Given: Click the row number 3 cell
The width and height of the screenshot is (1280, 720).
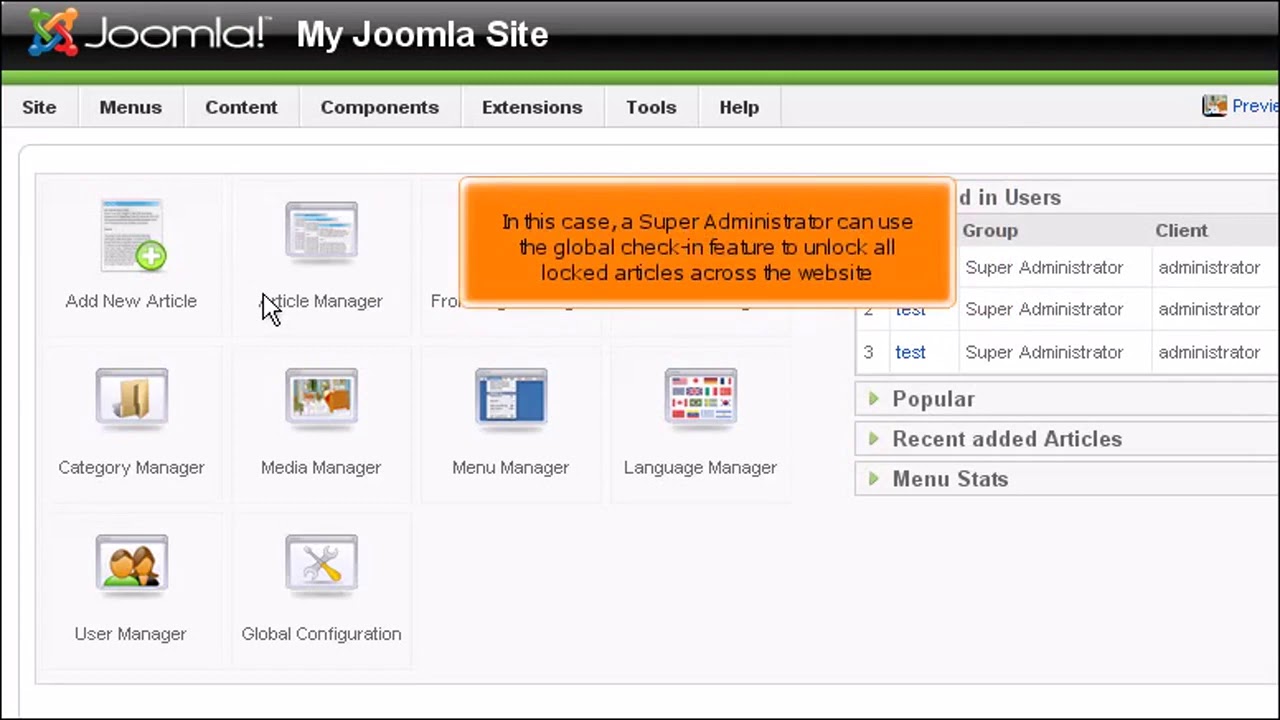Looking at the screenshot, I should point(868,352).
